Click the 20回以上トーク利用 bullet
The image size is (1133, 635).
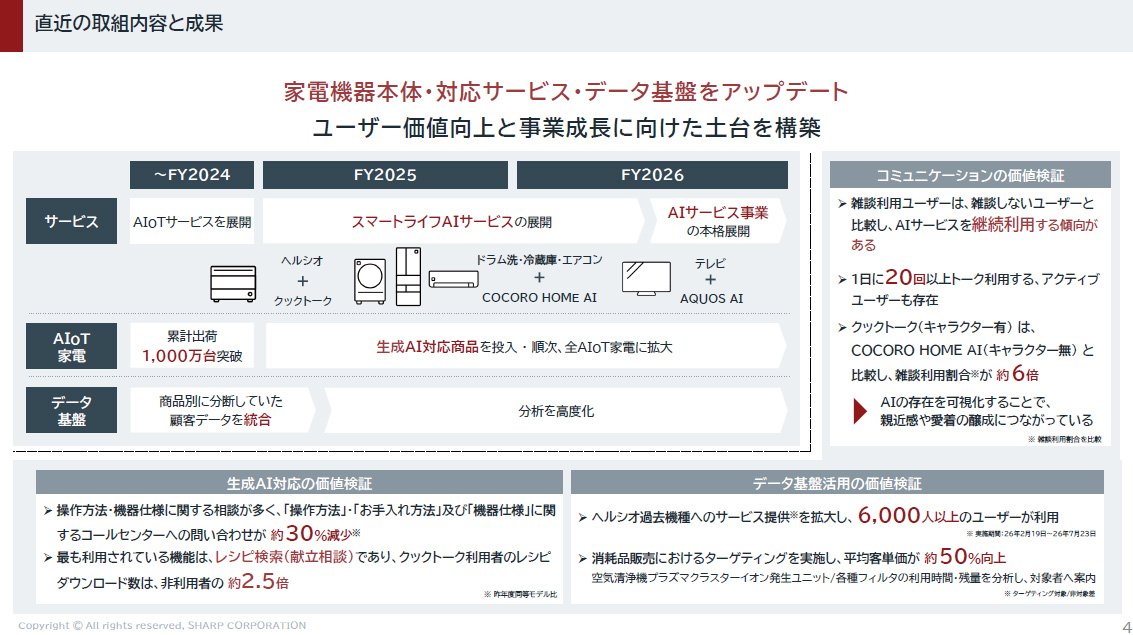point(968,288)
